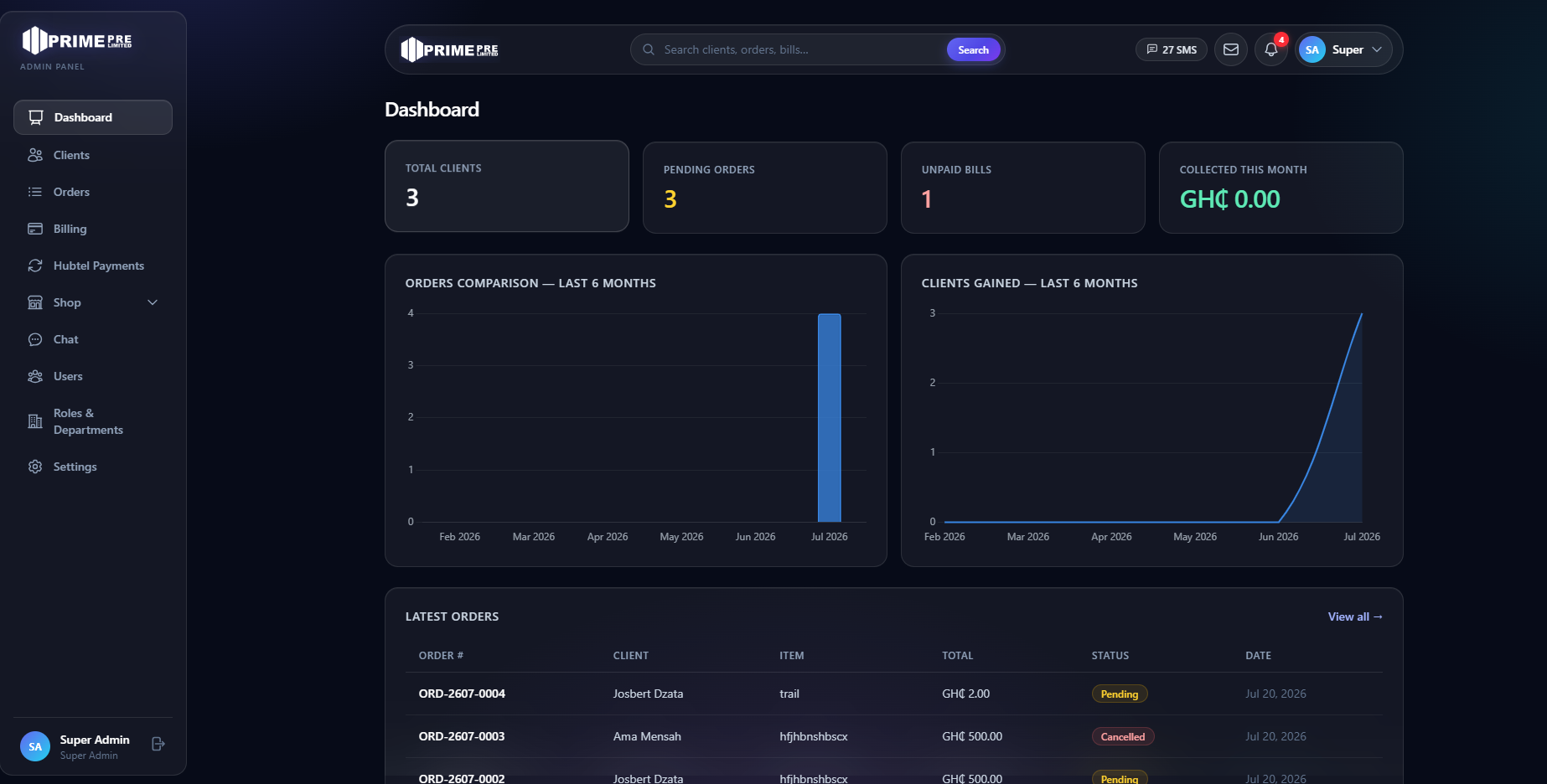This screenshot has height=784, width=1547.
Task: Click the Chat bubble icon
Action: [35, 339]
